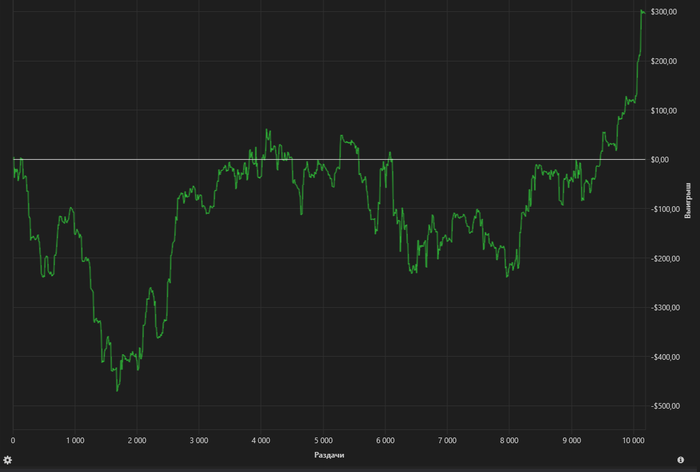Image resolution: width=700 pixels, height=472 pixels.
Task: Click the -$200,00 y-axis label
Action: pyautogui.click(x=665, y=259)
